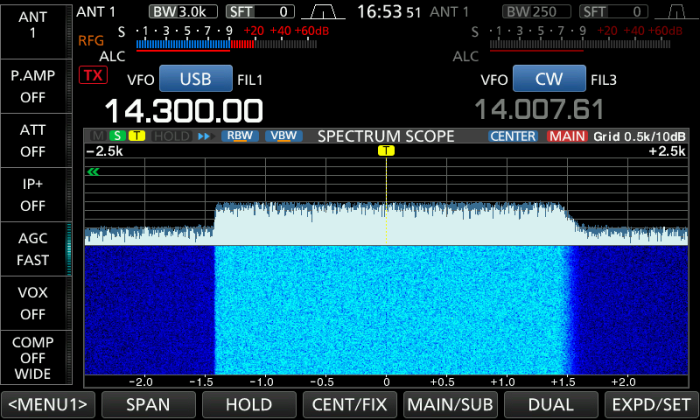Tap the SPECTRUM SCOPE title
The height and width of the screenshot is (420, 700).
(386, 136)
